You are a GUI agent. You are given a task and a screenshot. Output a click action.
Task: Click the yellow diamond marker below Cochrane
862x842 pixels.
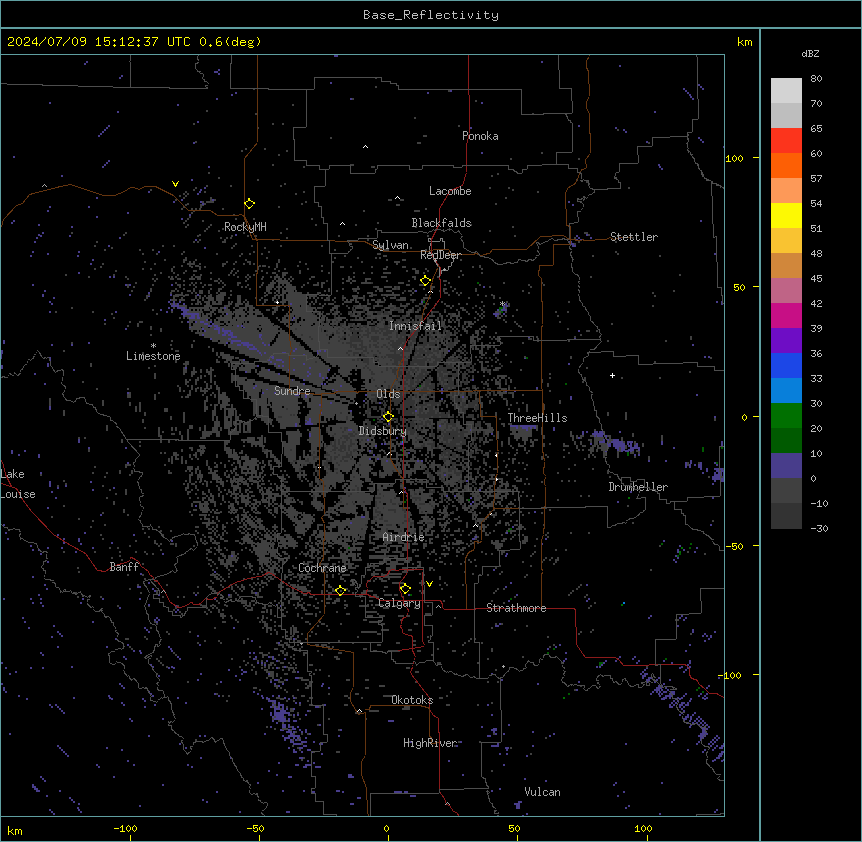[340, 590]
